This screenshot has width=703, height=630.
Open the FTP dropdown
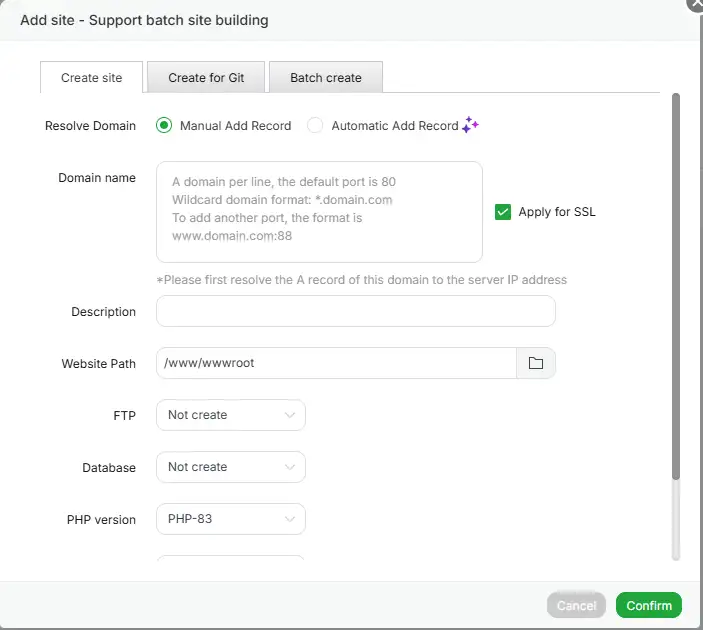point(230,415)
